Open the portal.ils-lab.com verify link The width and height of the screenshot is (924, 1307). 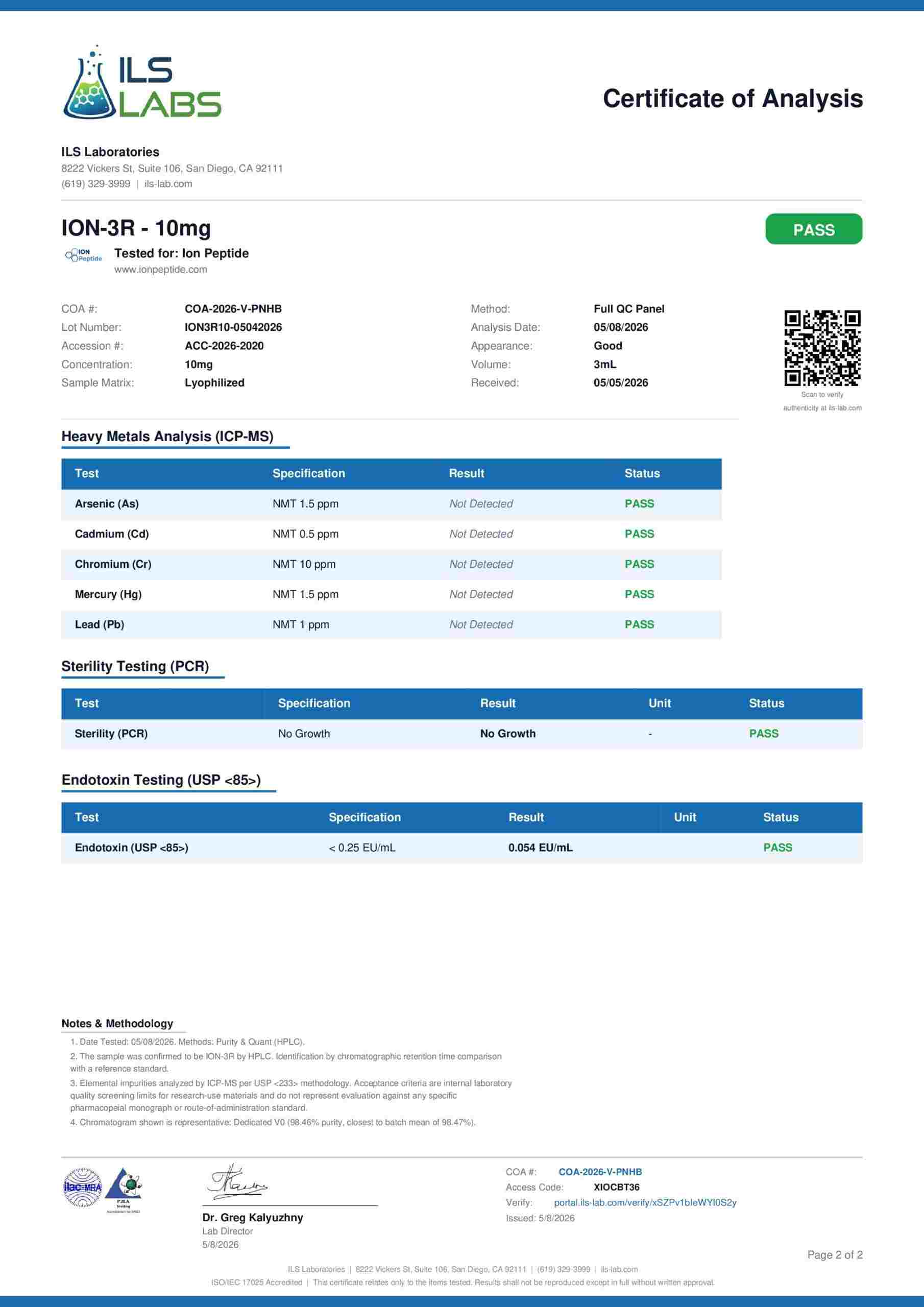(645, 1203)
